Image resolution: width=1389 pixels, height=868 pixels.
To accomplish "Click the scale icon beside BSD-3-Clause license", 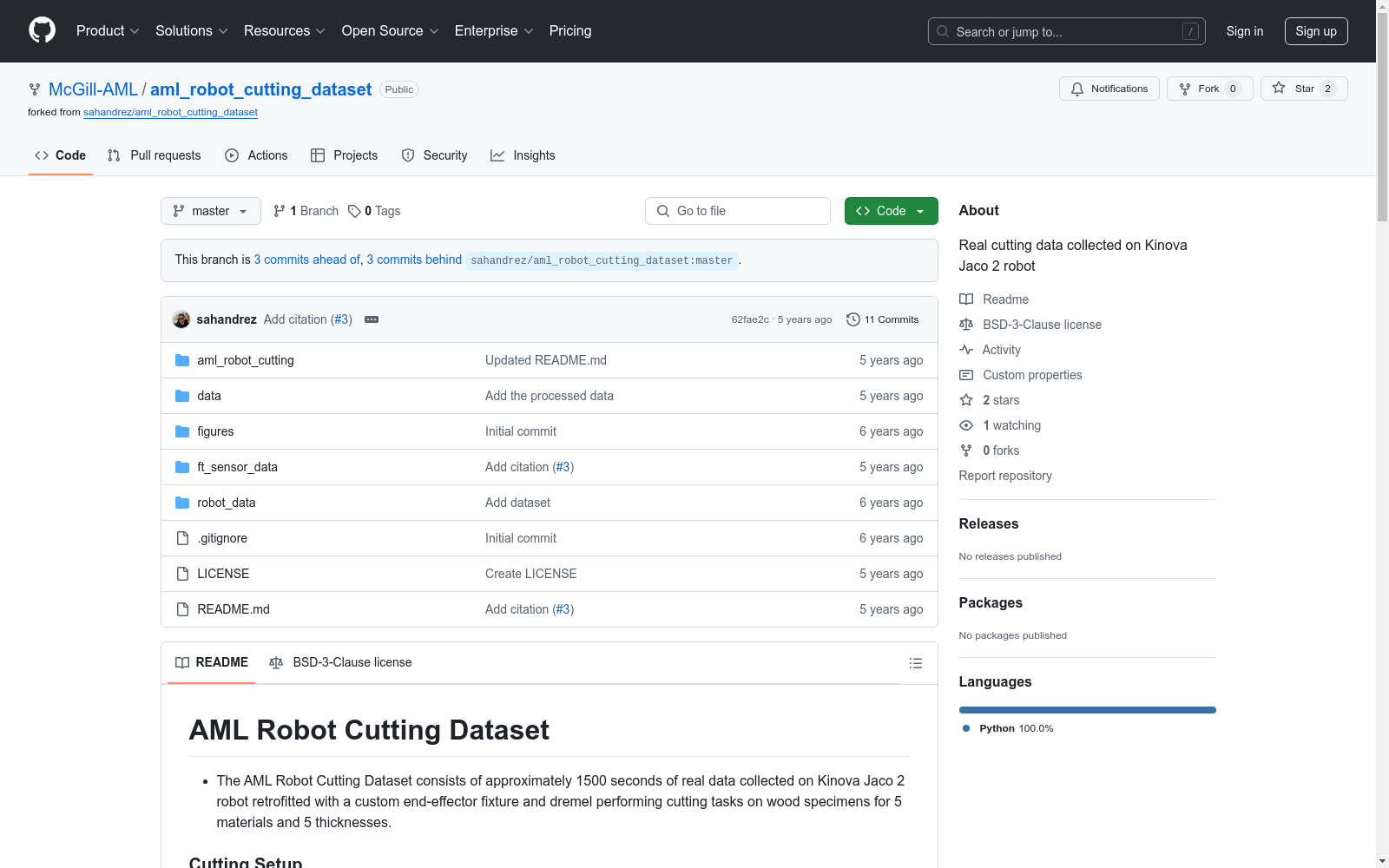I will pyautogui.click(x=966, y=325).
